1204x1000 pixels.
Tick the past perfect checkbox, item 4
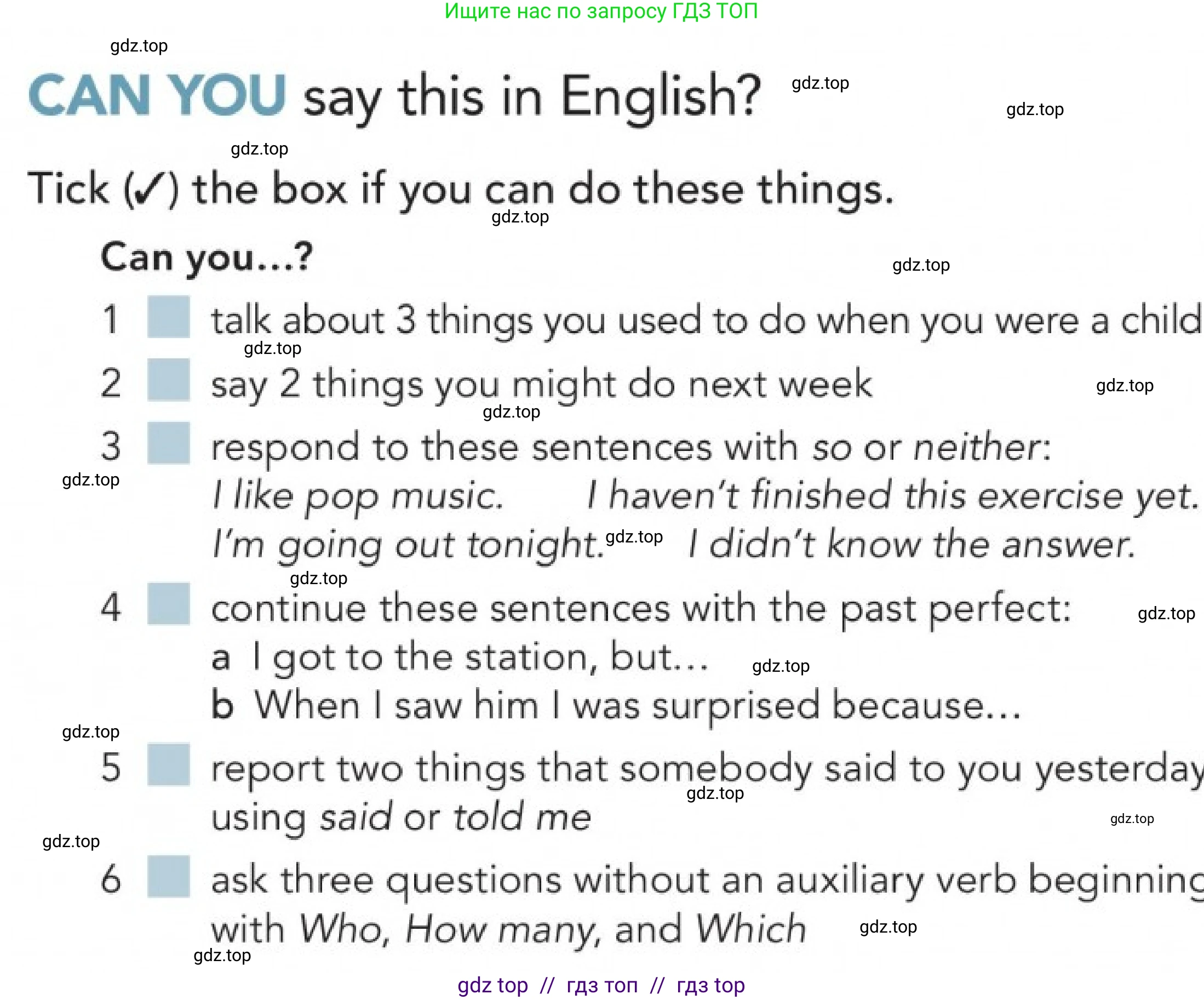coord(168,603)
